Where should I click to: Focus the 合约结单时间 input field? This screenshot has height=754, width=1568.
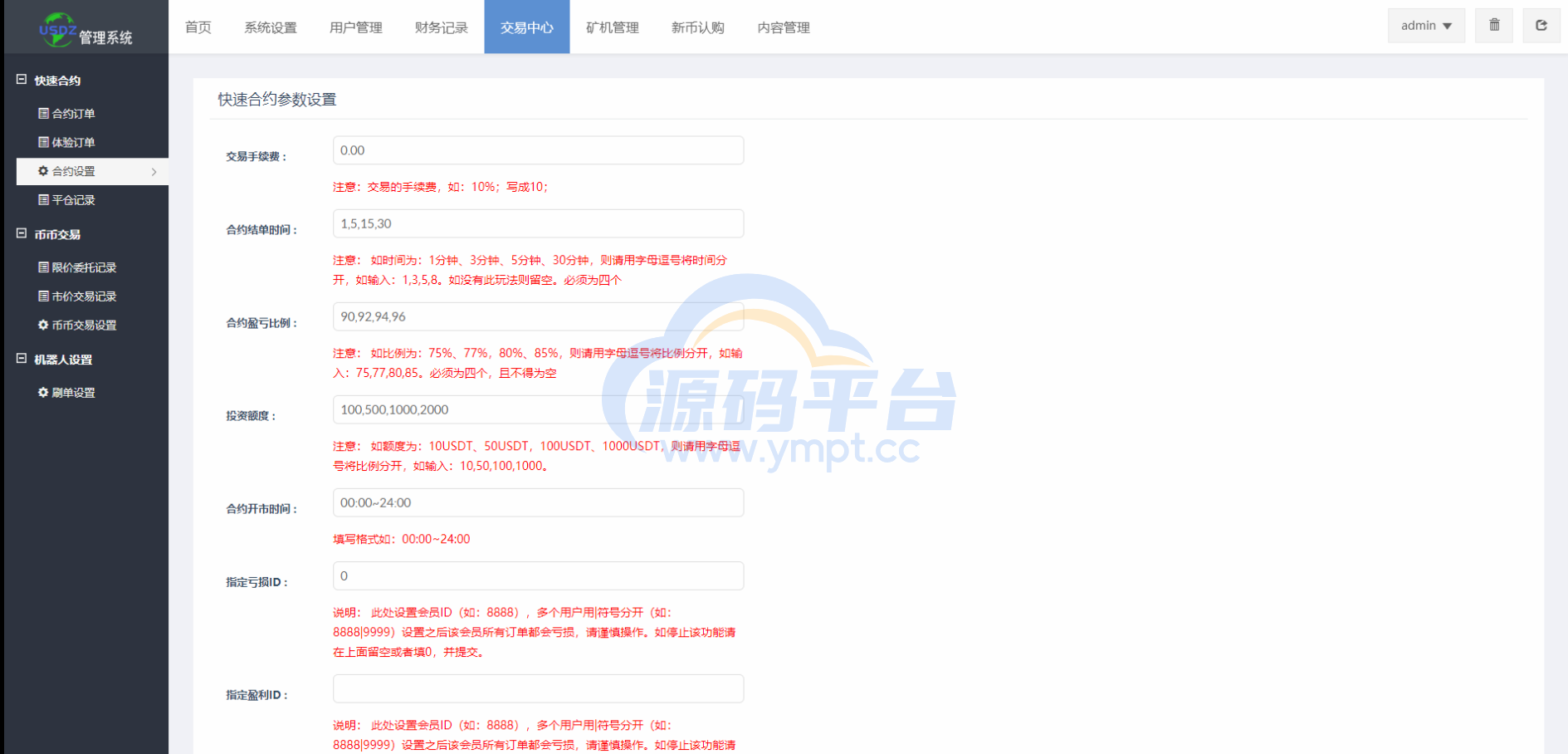point(539,223)
